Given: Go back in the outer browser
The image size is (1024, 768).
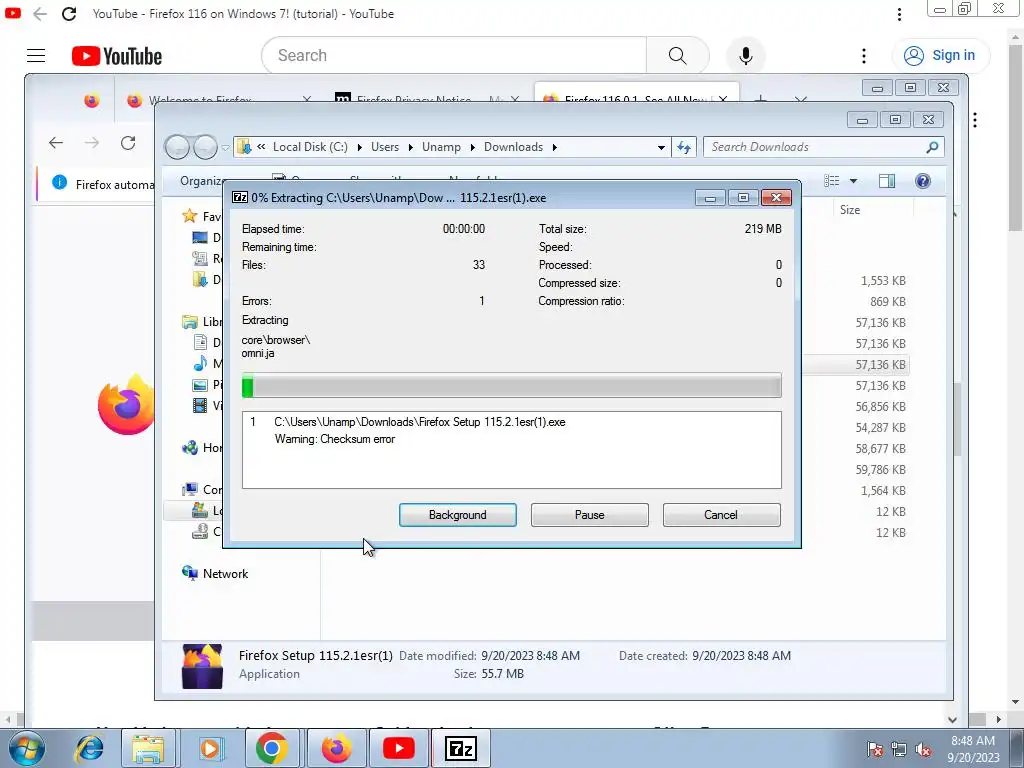Looking at the screenshot, I should pos(39,14).
